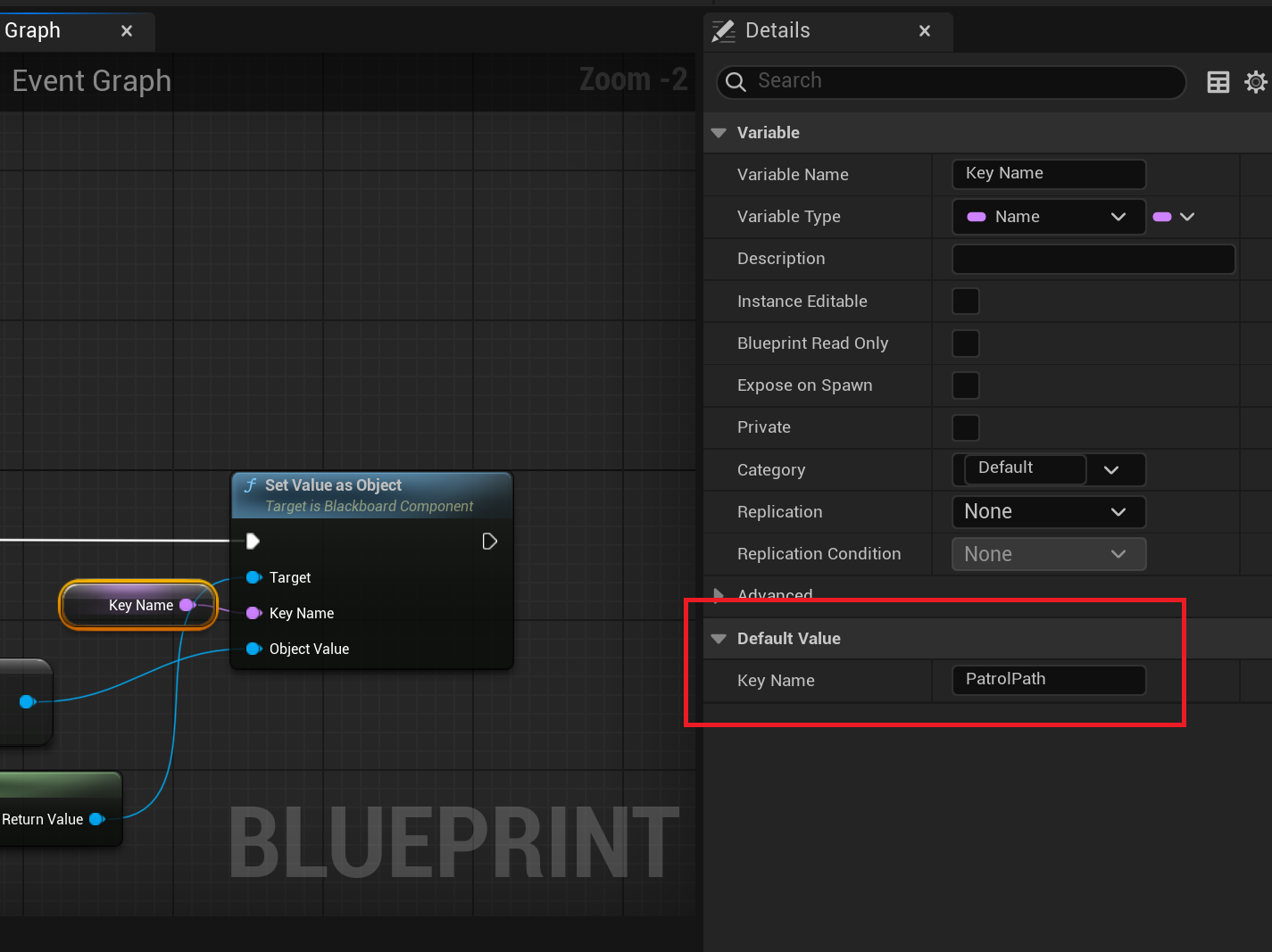Expand the Advanced section
Viewport: 1272px width, 952px height.
(x=719, y=595)
